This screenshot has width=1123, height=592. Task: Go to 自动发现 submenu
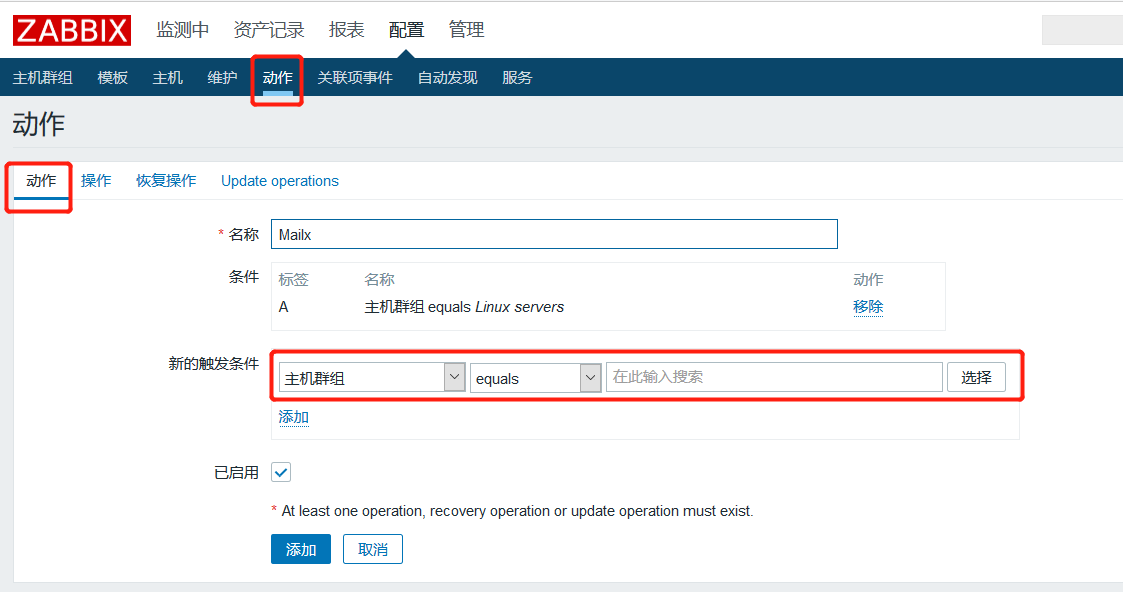(x=447, y=77)
